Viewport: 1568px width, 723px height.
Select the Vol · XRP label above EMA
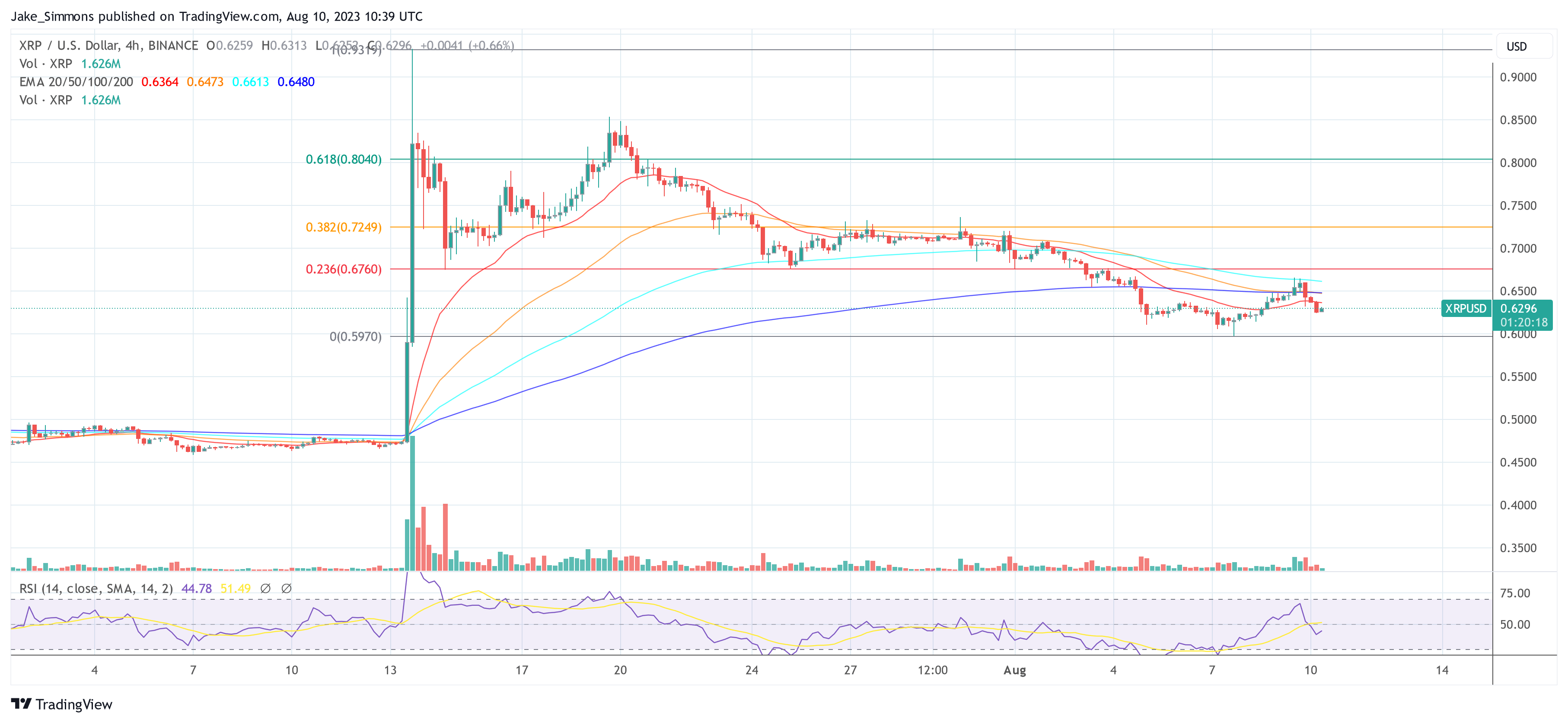[x=46, y=63]
